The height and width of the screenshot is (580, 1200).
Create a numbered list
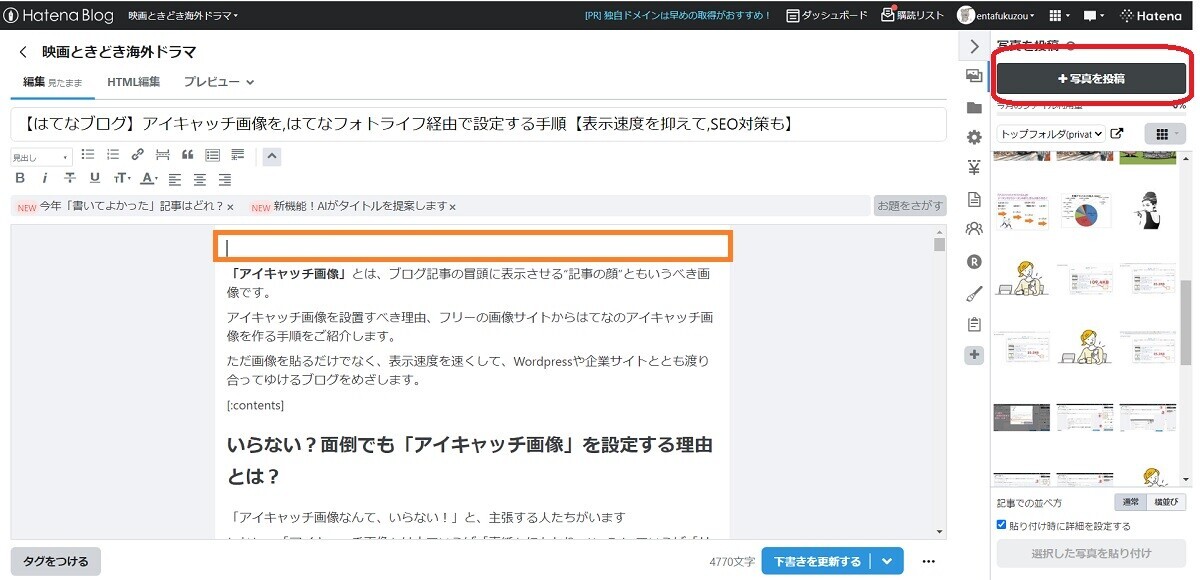[x=111, y=155]
